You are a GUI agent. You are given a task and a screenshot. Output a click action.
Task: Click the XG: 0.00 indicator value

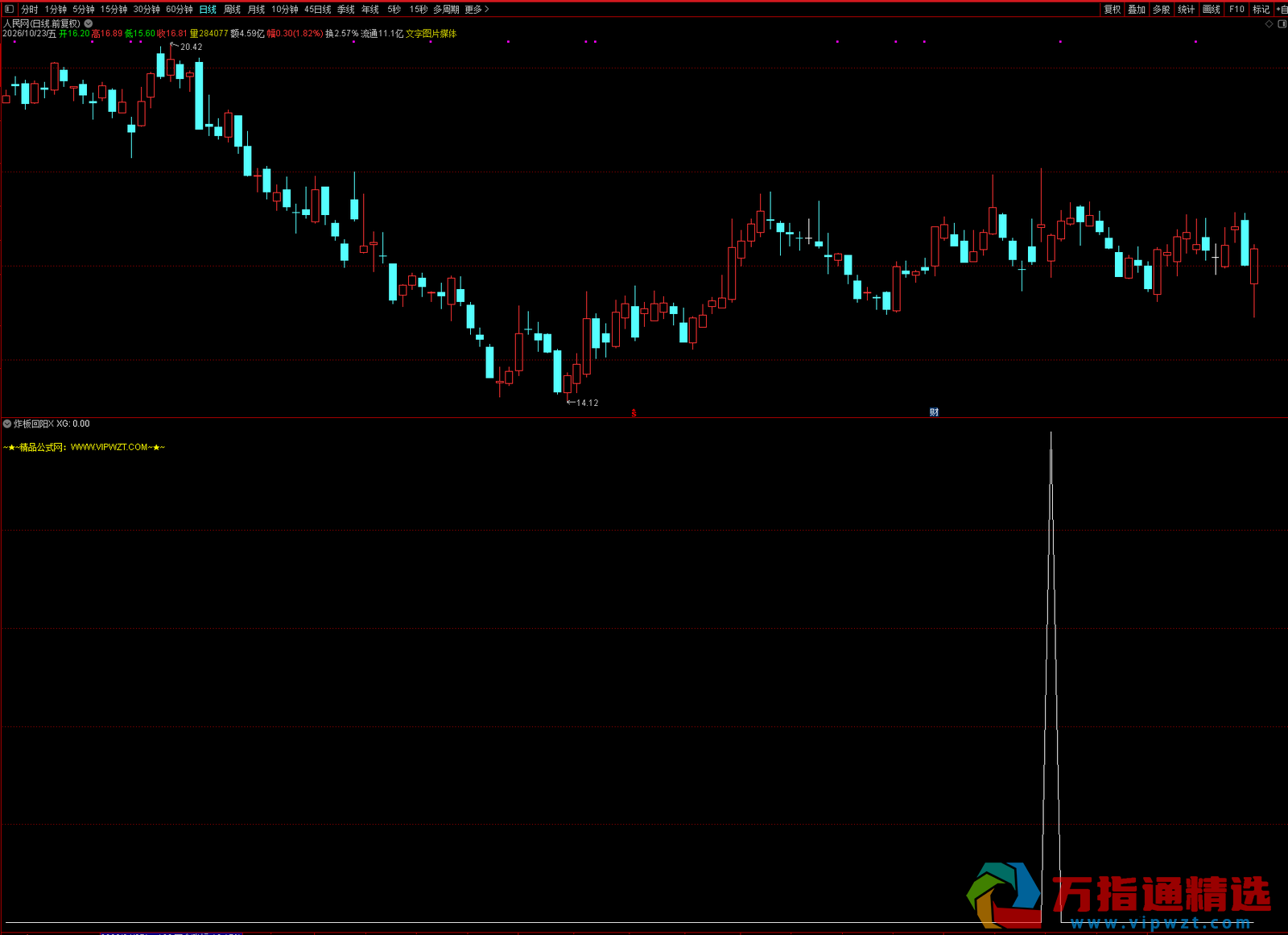pyautogui.click(x=73, y=424)
